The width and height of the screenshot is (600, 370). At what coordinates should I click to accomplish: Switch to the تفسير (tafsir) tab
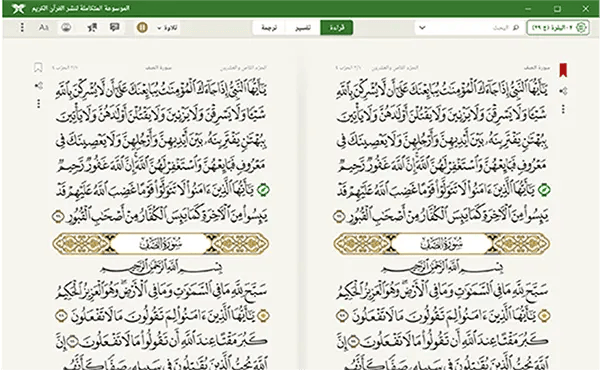pos(303,28)
